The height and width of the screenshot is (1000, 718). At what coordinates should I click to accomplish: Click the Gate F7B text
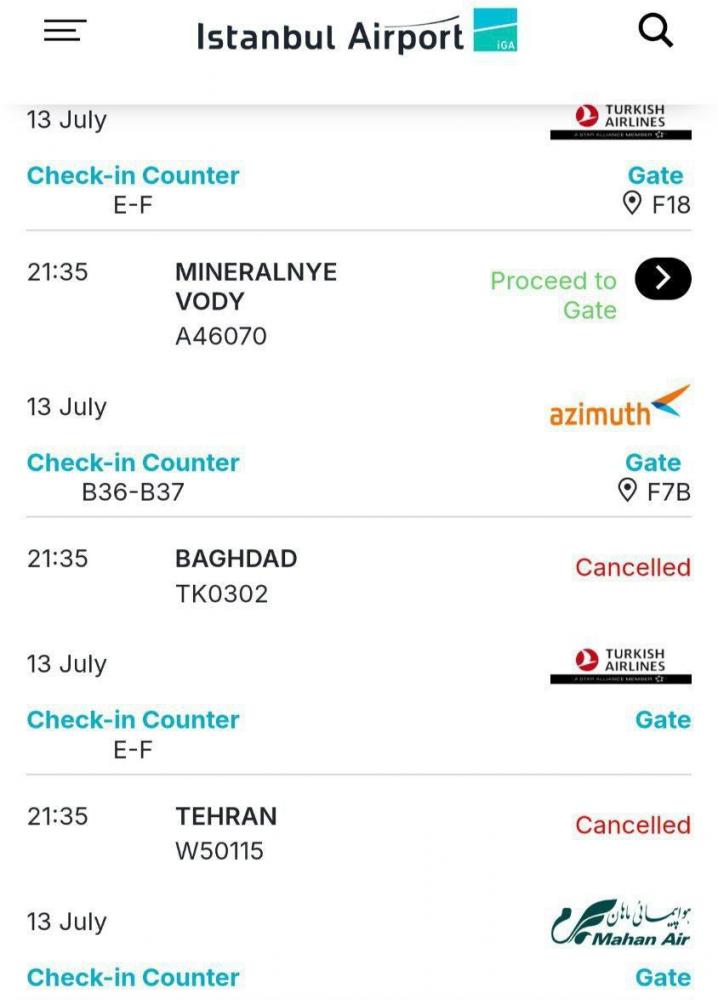click(668, 492)
